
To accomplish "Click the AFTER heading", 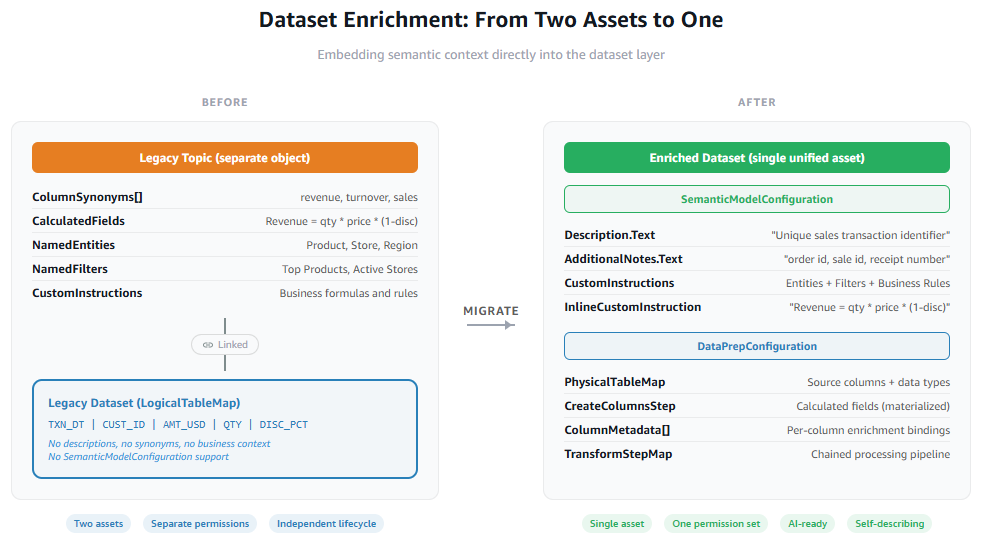I will click(756, 102).
